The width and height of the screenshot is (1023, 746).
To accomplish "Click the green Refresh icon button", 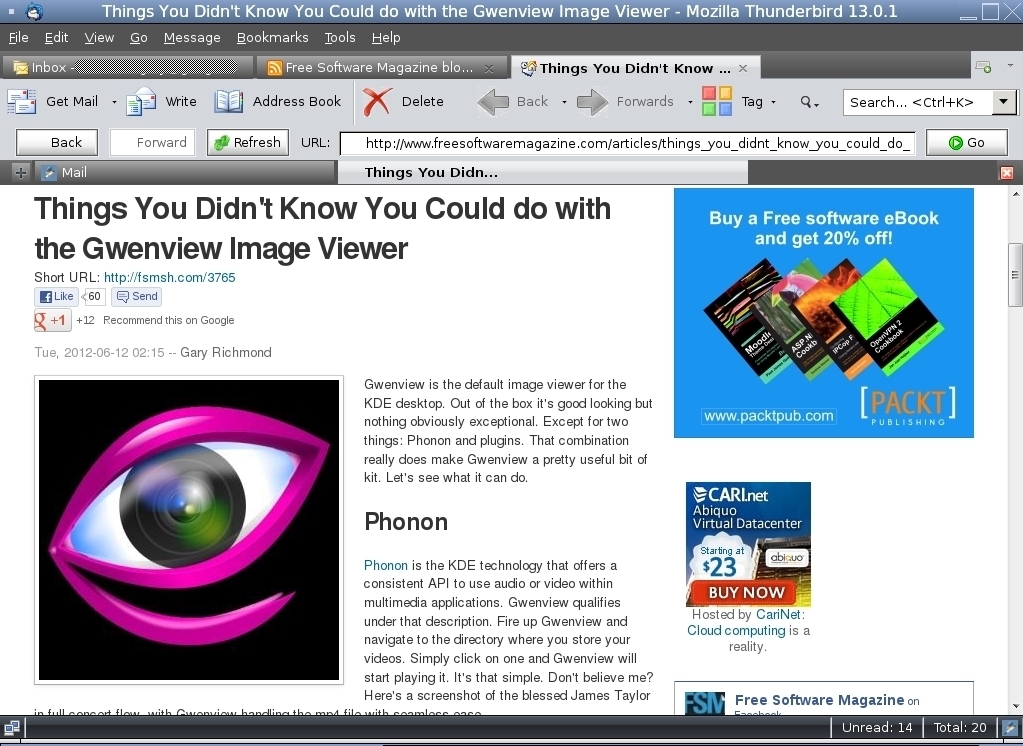I will click(x=248, y=142).
